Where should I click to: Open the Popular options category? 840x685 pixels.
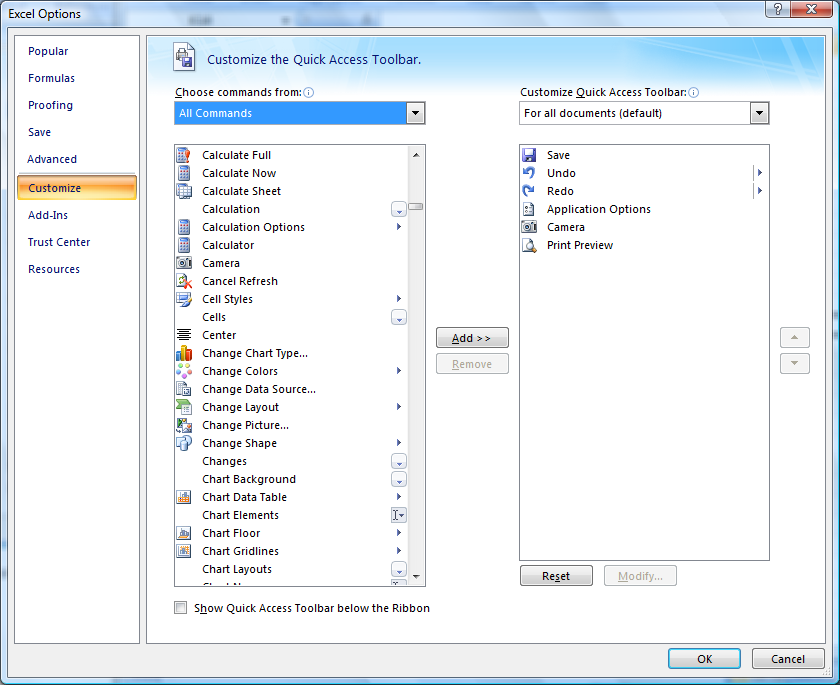[x=48, y=51]
